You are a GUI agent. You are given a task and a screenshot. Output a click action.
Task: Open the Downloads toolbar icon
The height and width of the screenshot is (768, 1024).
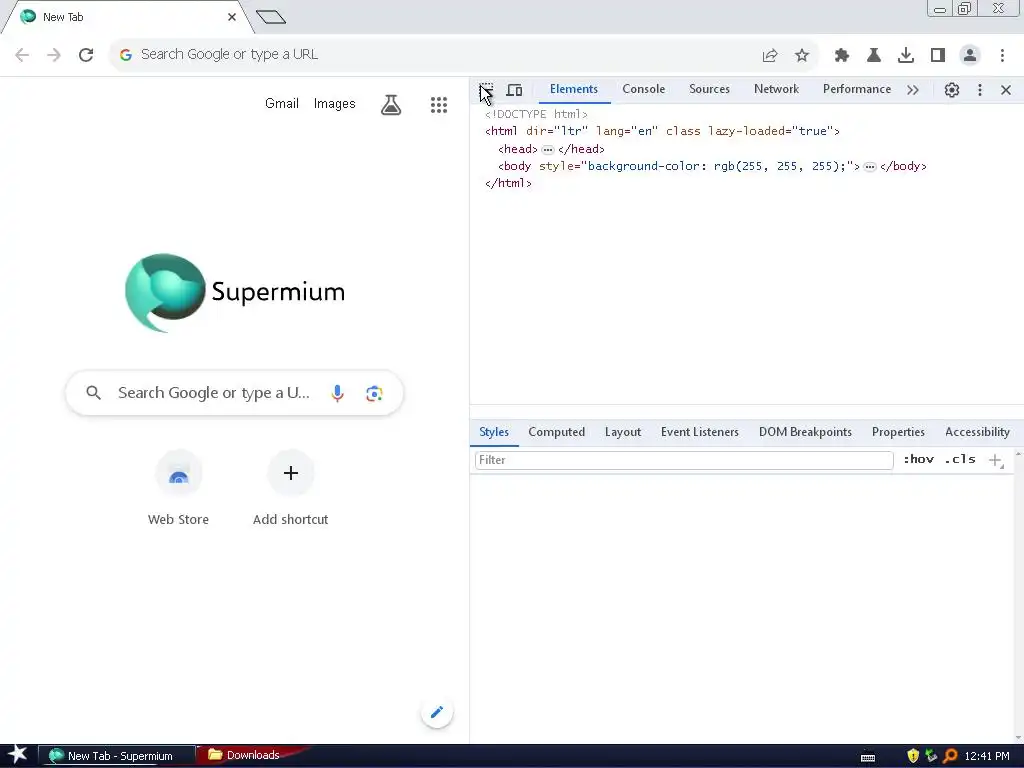coord(906,56)
